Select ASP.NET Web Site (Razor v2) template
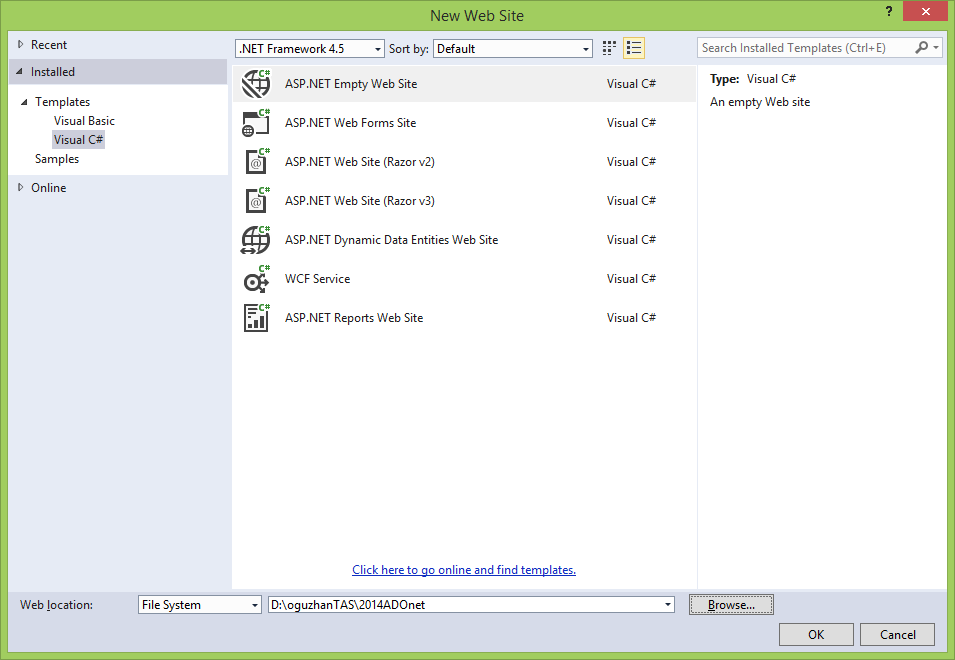The image size is (955, 660). pyautogui.click(x=464, y=162)
